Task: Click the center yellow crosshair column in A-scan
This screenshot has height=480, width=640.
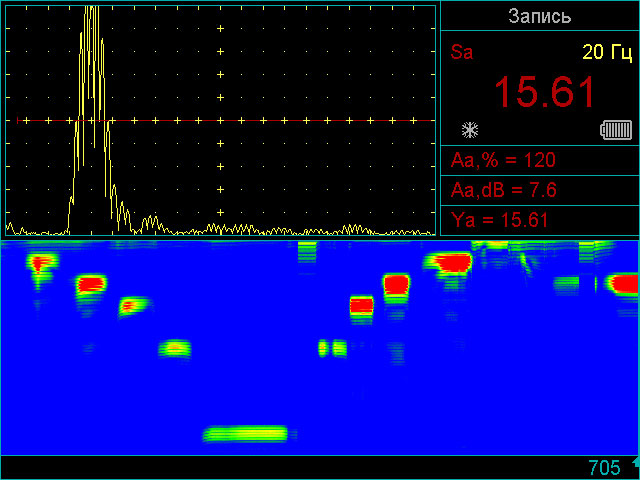Action: pyautogui.click(x=219, y=120)
